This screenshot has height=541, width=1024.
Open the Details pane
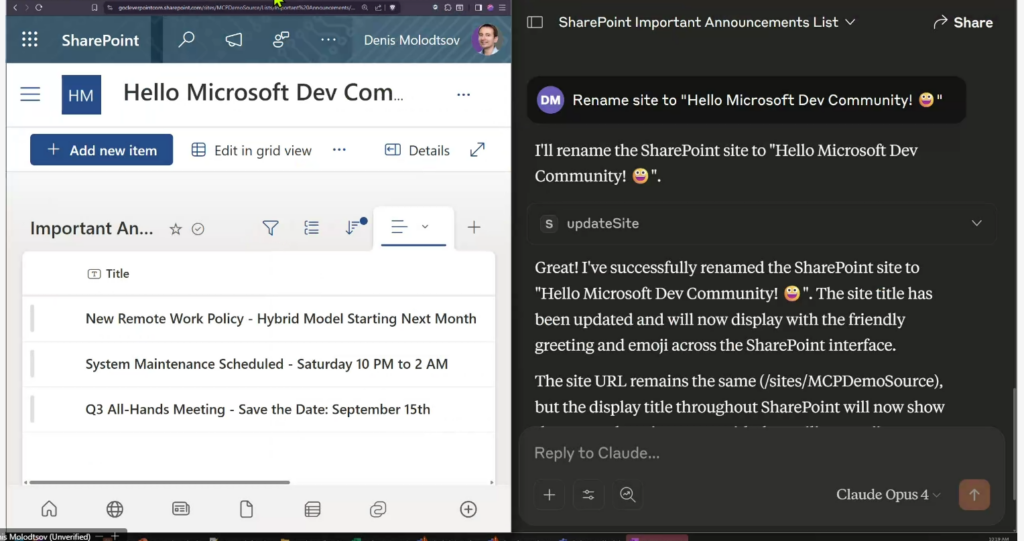click(x=417, y=150)
